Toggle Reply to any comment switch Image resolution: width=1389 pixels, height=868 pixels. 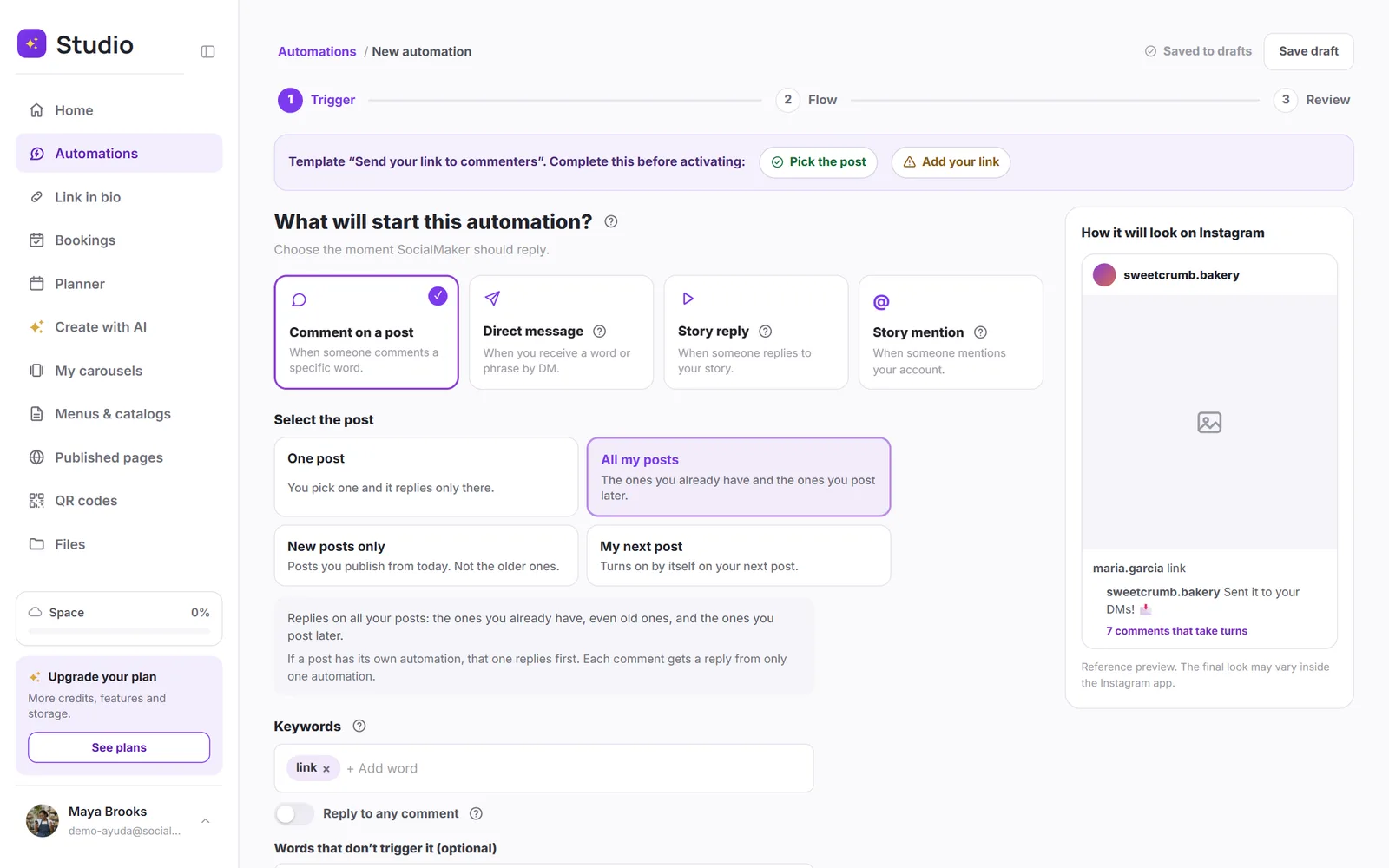click(x=294, y=814)
